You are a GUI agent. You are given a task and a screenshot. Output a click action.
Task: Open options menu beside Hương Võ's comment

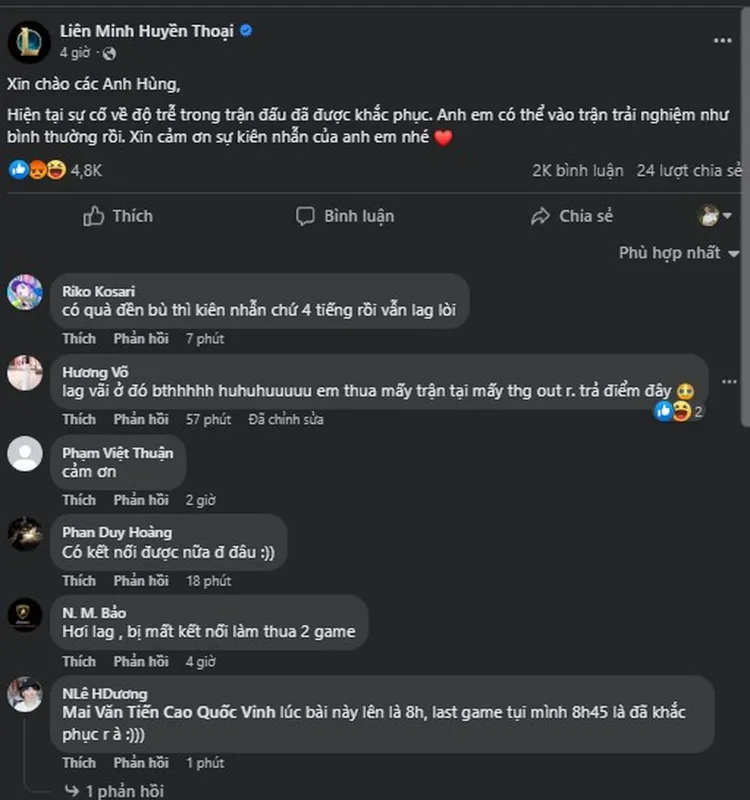(x=729, y=382)
